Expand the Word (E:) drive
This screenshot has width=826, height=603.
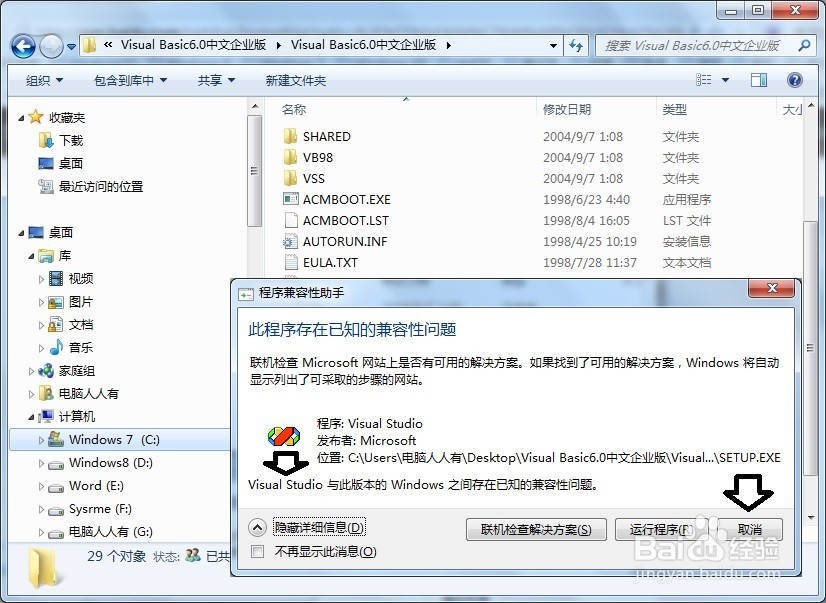pos(41,487)
